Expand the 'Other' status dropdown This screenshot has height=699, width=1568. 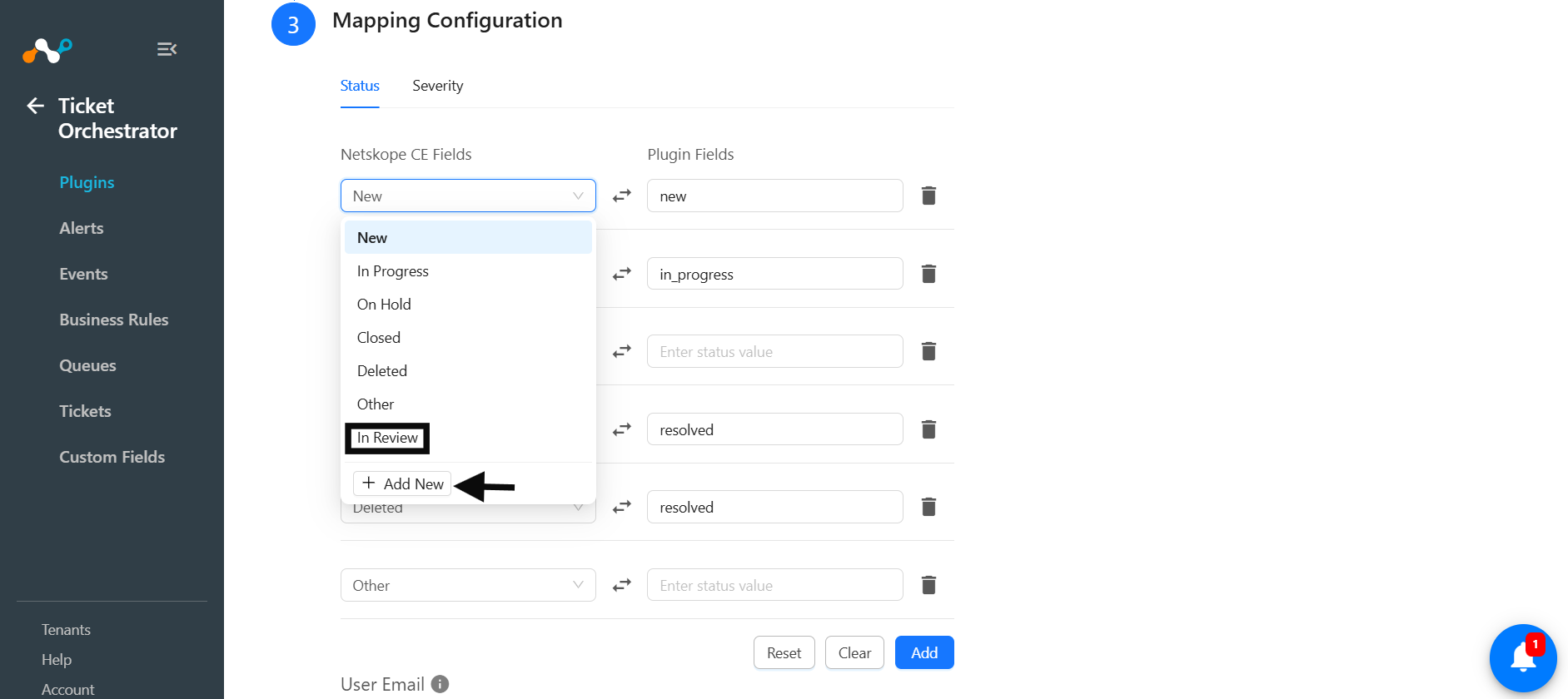coord(468,585)
